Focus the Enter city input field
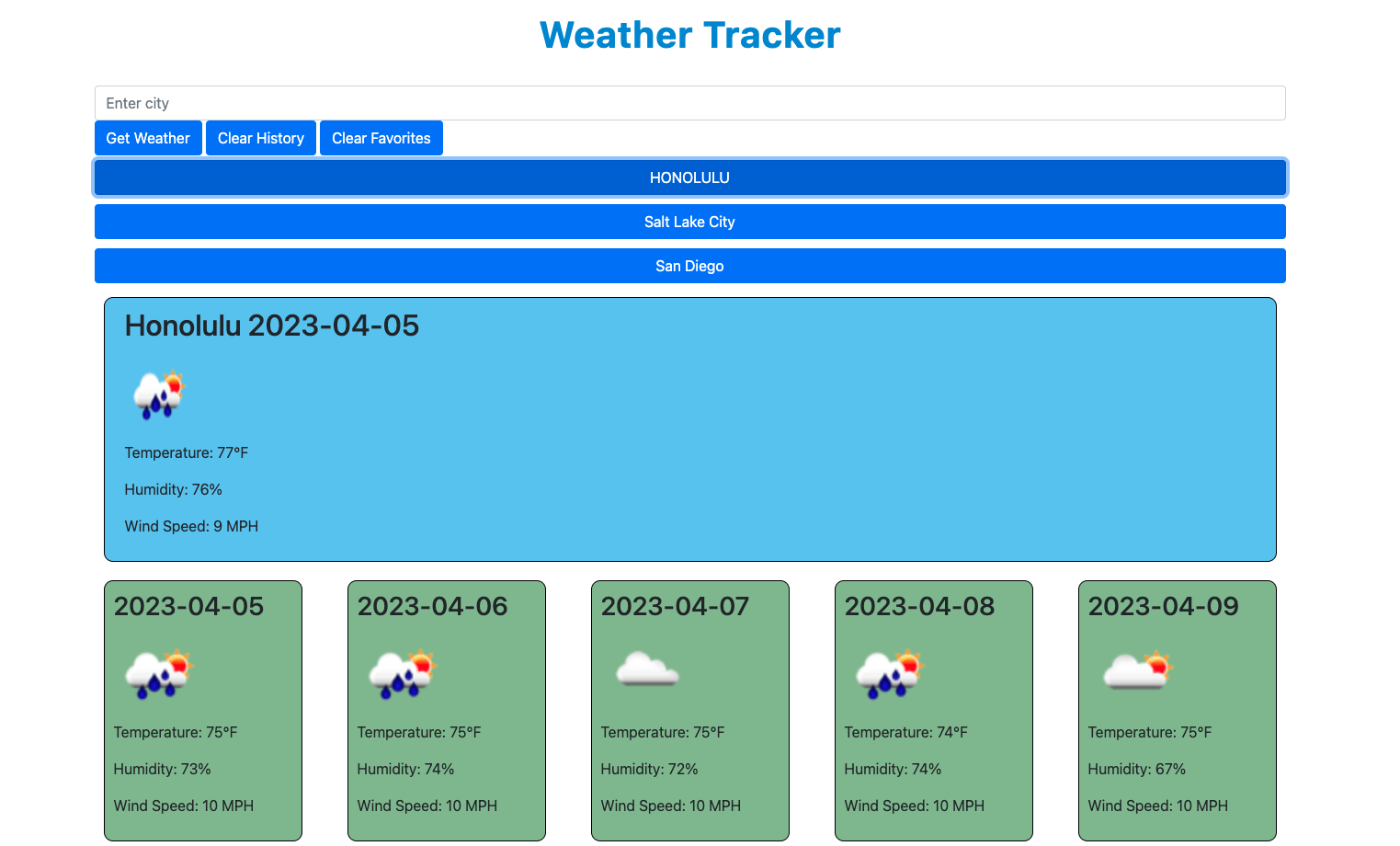Viewport: 1400px width, 846px height. (690, 103)
